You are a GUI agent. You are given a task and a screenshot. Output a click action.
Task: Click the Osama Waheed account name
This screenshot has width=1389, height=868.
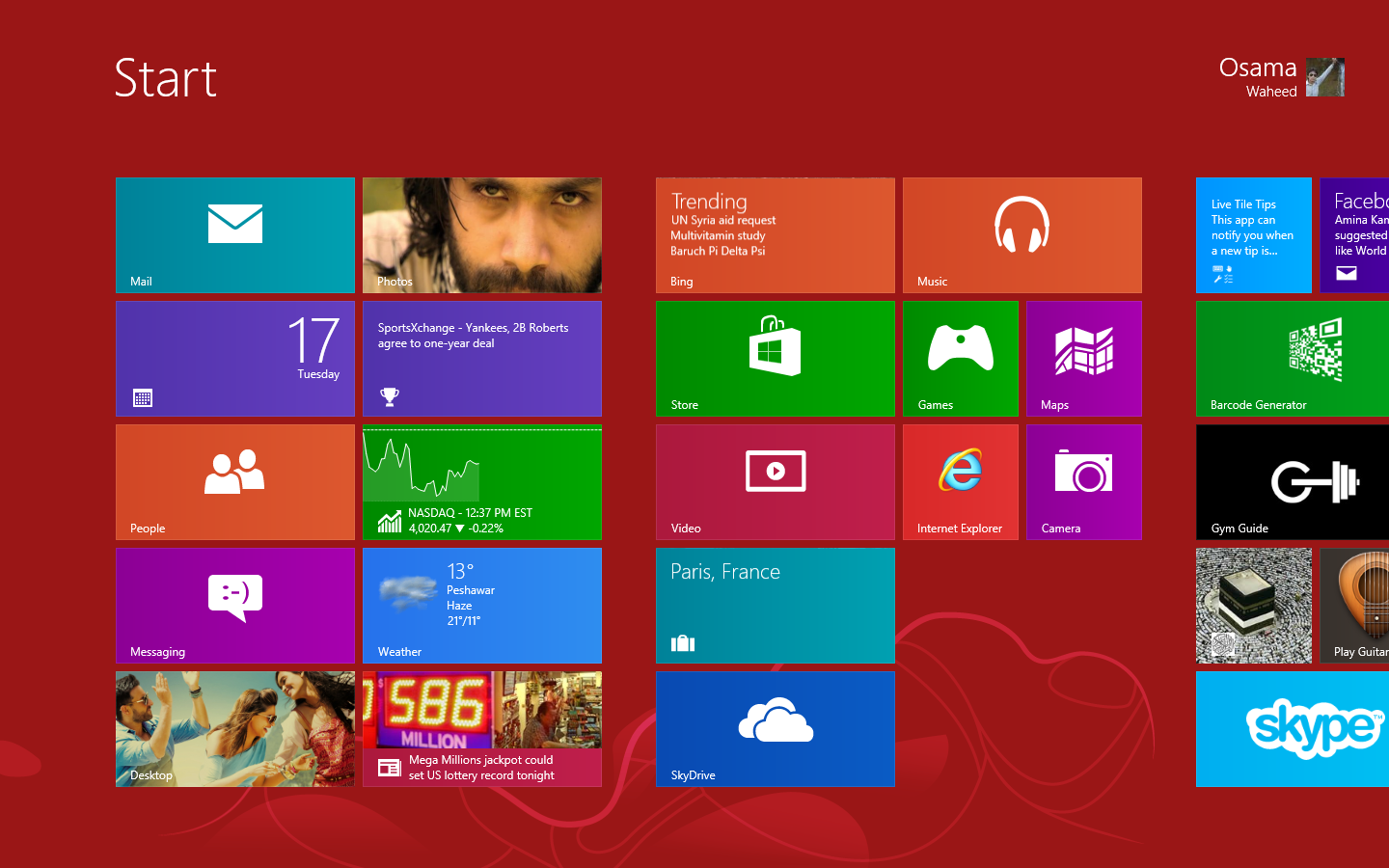pos(1258,77)
